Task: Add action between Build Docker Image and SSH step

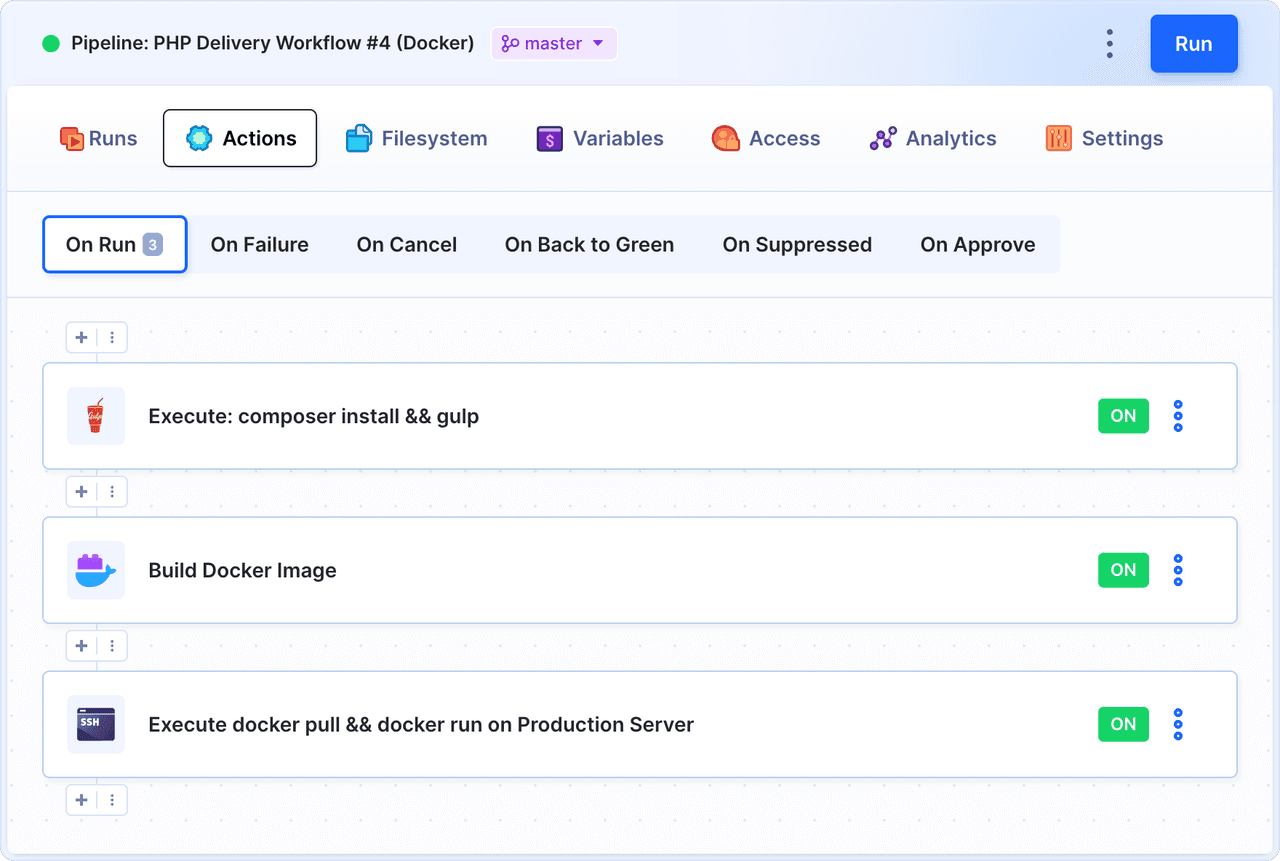Action: [82, 646]
